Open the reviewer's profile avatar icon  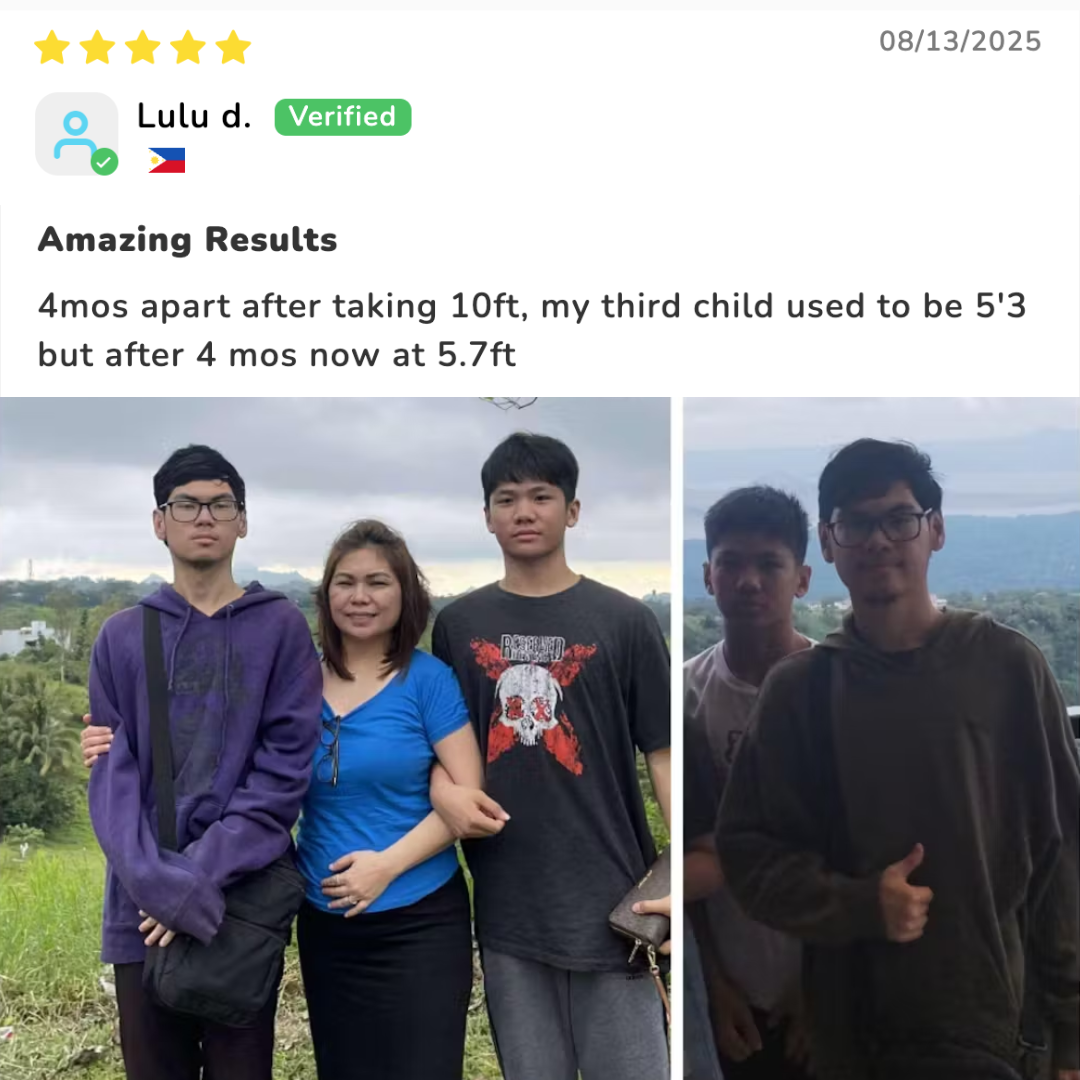point(76,134)
